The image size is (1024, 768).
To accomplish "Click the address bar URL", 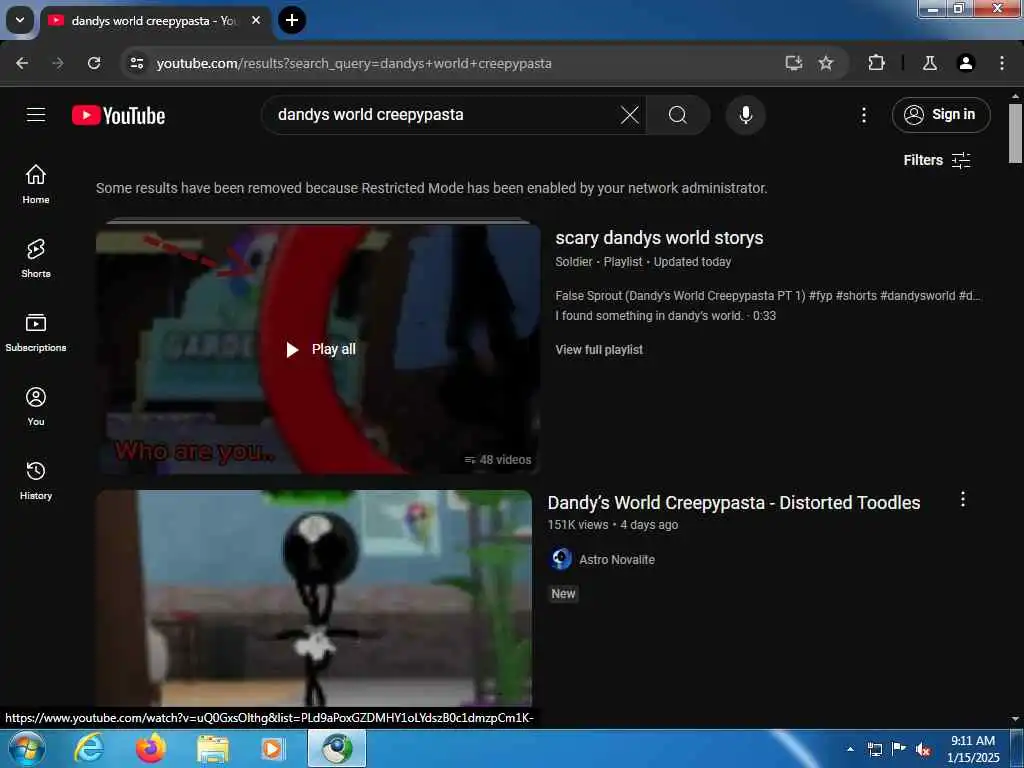I will [354, 63].
